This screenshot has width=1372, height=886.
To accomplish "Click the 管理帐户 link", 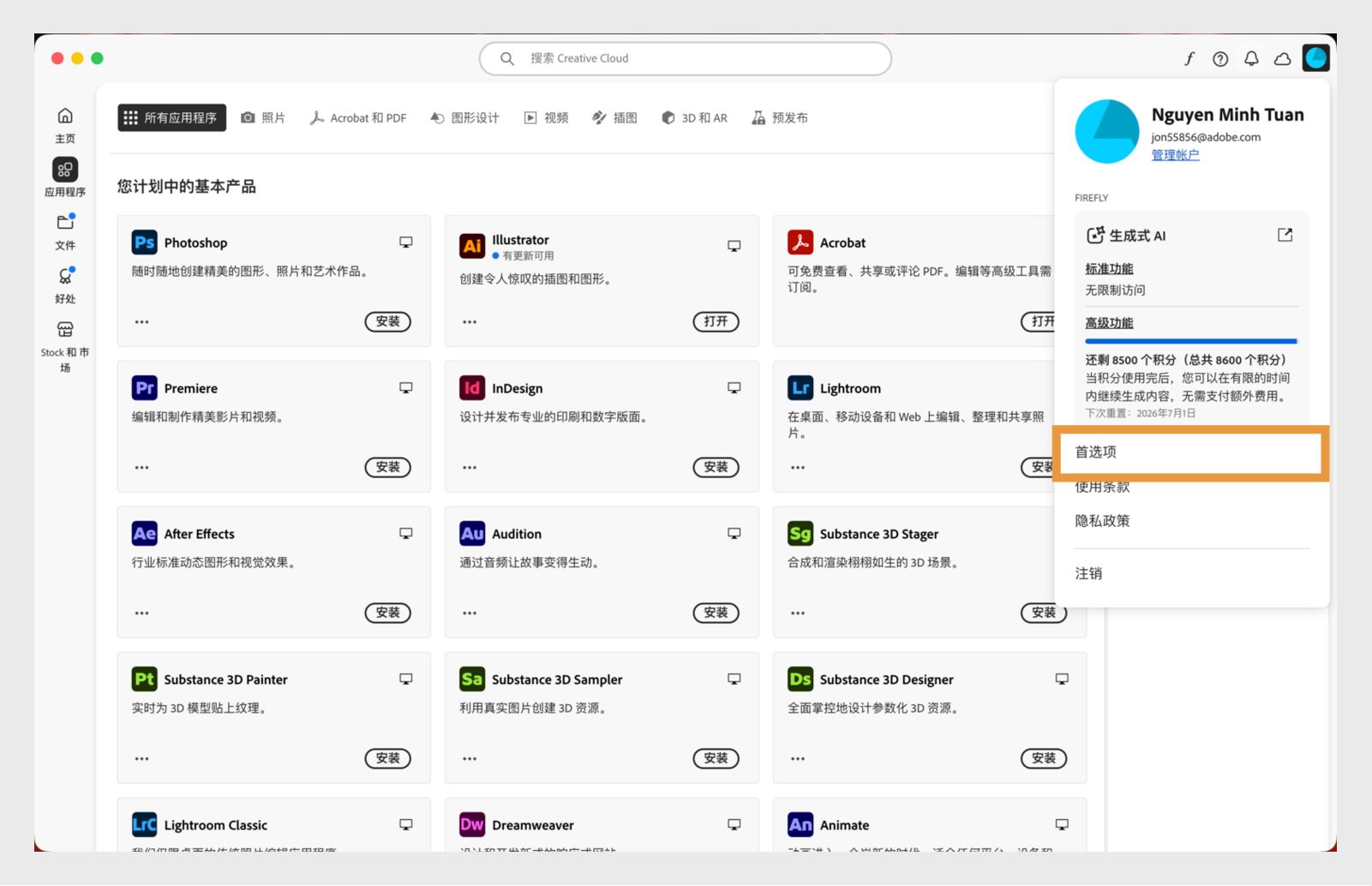I will point(1175,155).
